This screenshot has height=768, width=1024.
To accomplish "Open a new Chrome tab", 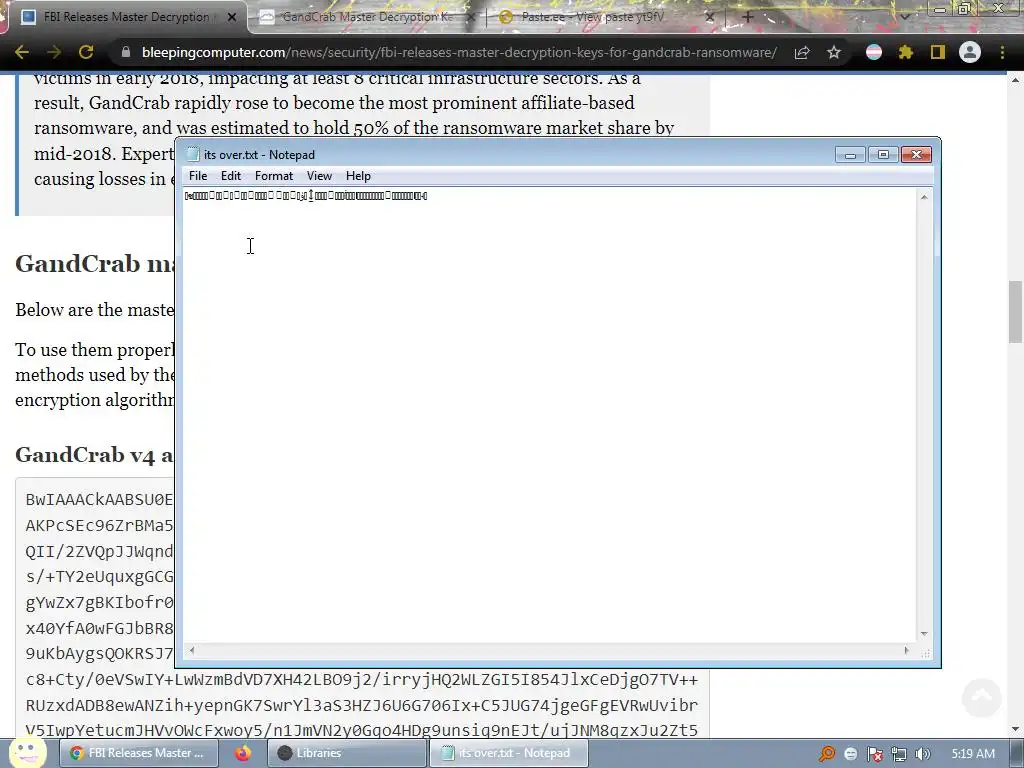I will tap(748, 17).
